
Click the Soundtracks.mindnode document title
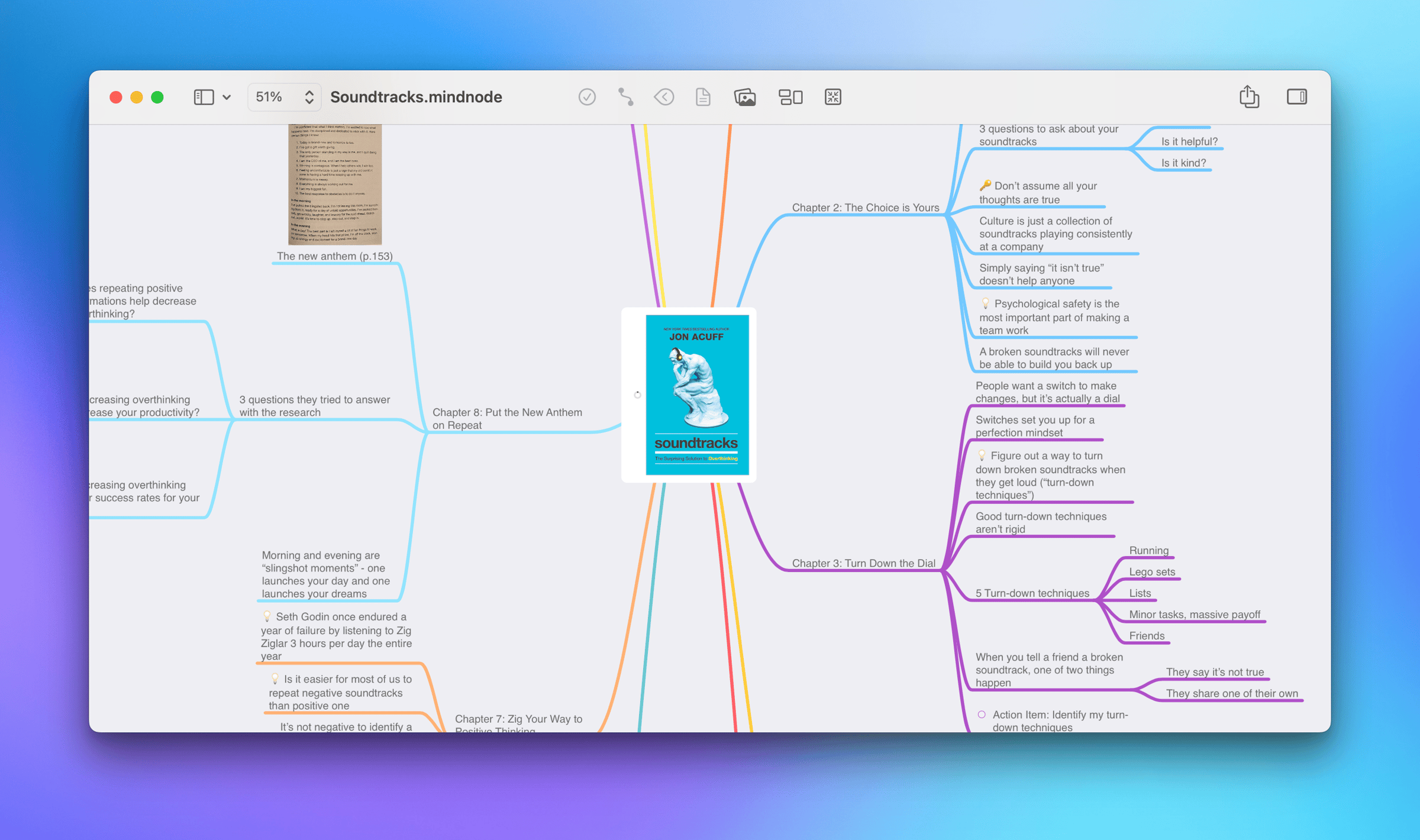point(416,97)
